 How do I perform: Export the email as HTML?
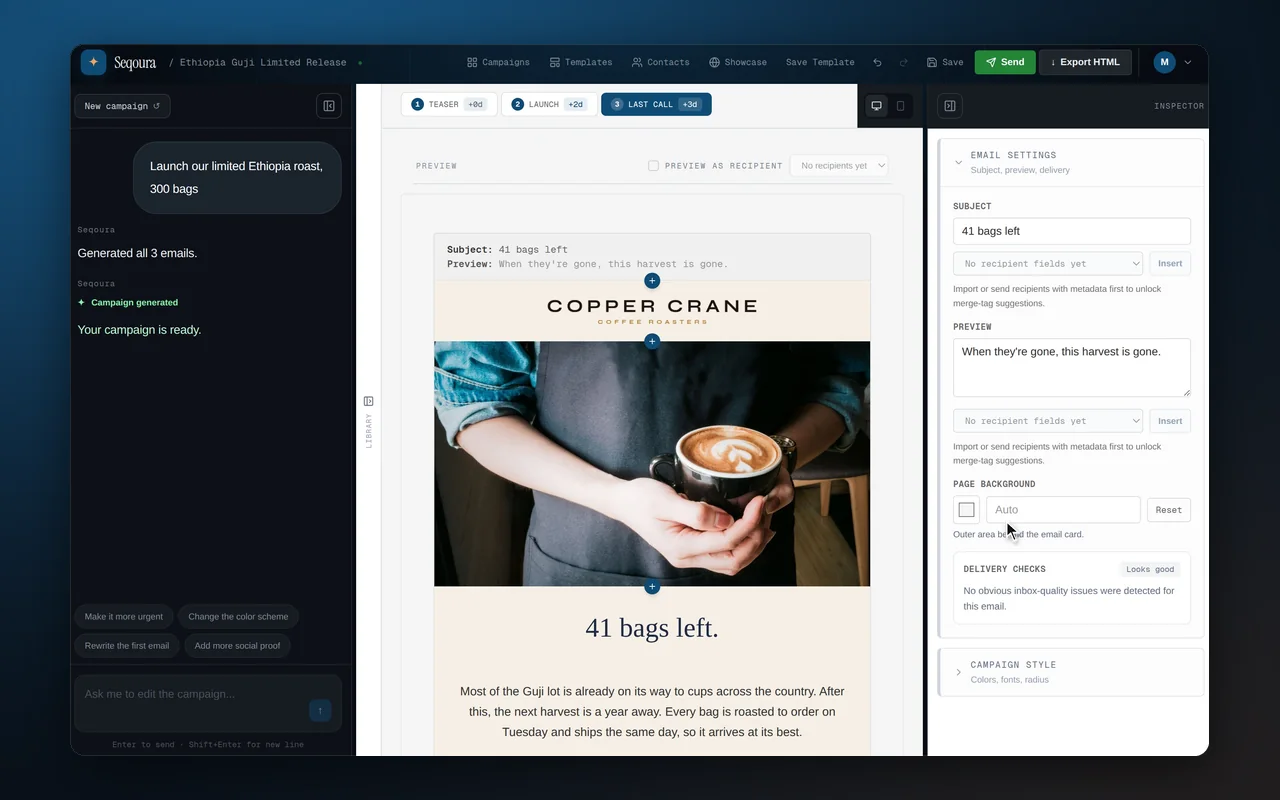[1086, 62]
